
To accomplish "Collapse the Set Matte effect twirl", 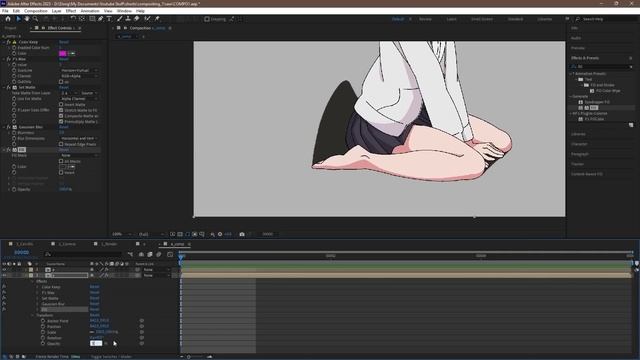I will pyautogui.click(x=4, y=87).
